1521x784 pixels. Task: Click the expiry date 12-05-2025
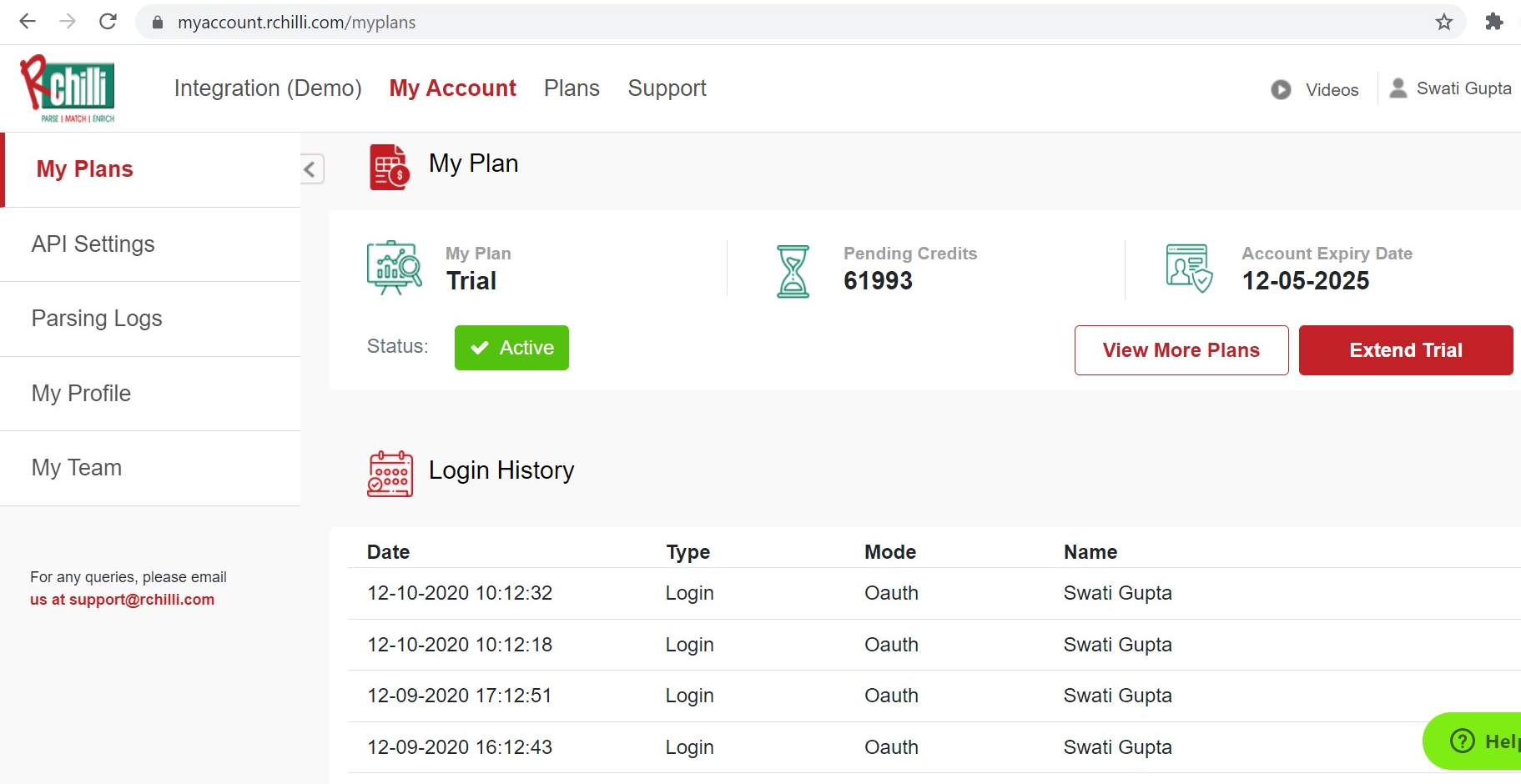[x=1306, y=281]
